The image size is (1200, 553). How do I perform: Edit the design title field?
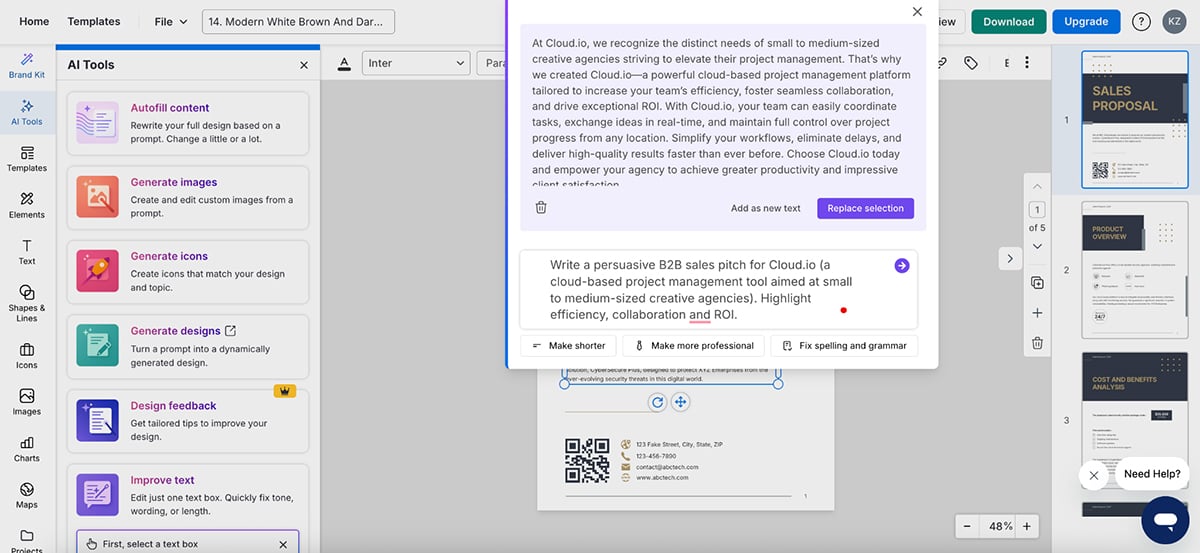(x=298, y=21)
